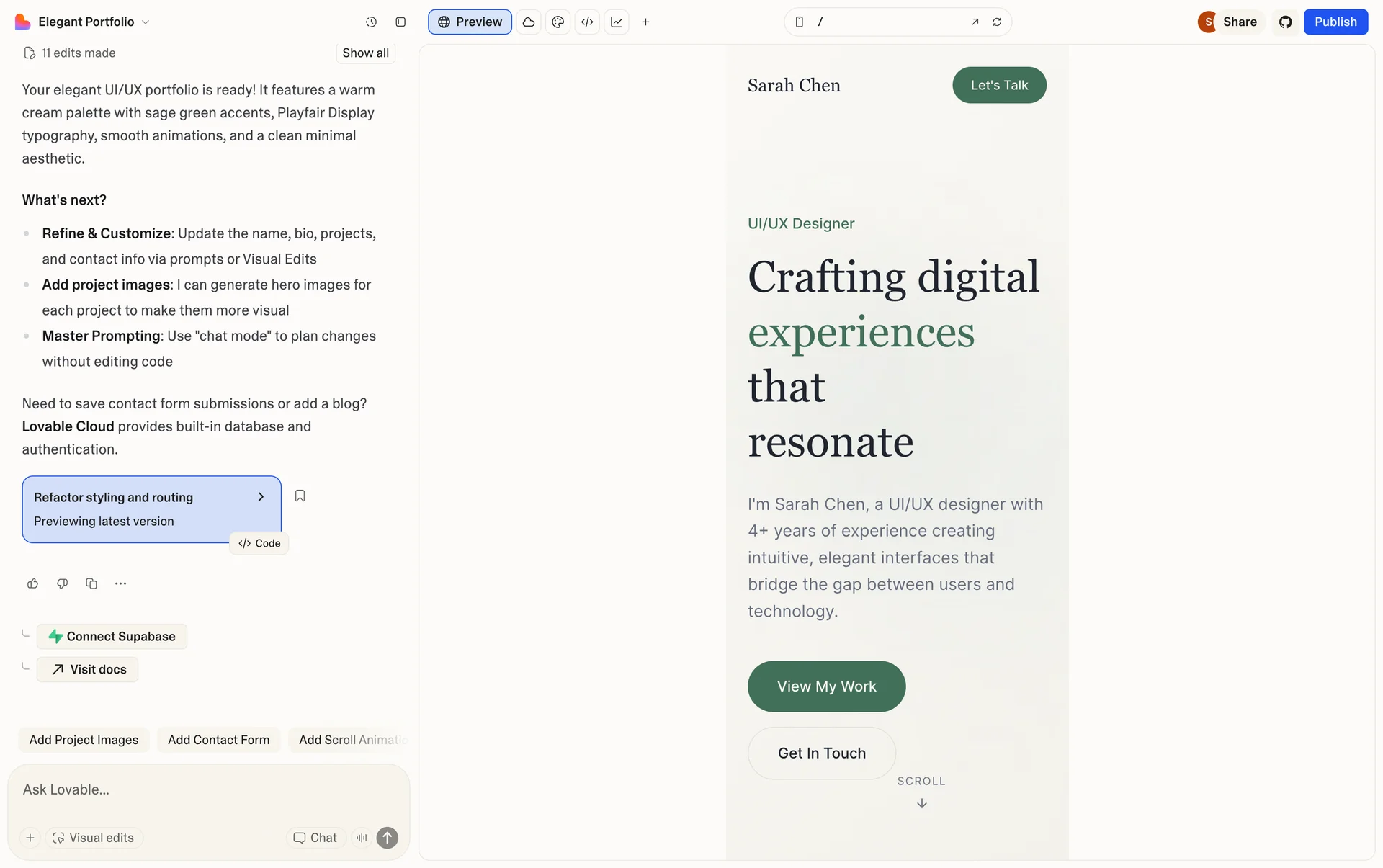Toggle the mobile device preview icon
Screen dimensions: 1383x868
(799, 22)
